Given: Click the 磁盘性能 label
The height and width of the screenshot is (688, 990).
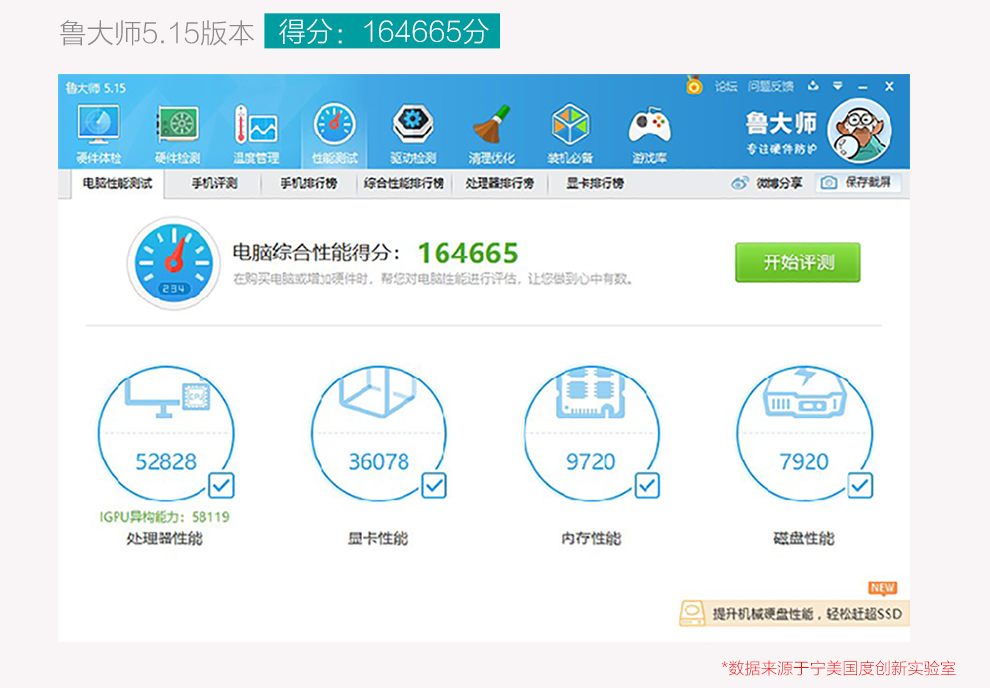Looking at the screenshot, I should (804, 538).
